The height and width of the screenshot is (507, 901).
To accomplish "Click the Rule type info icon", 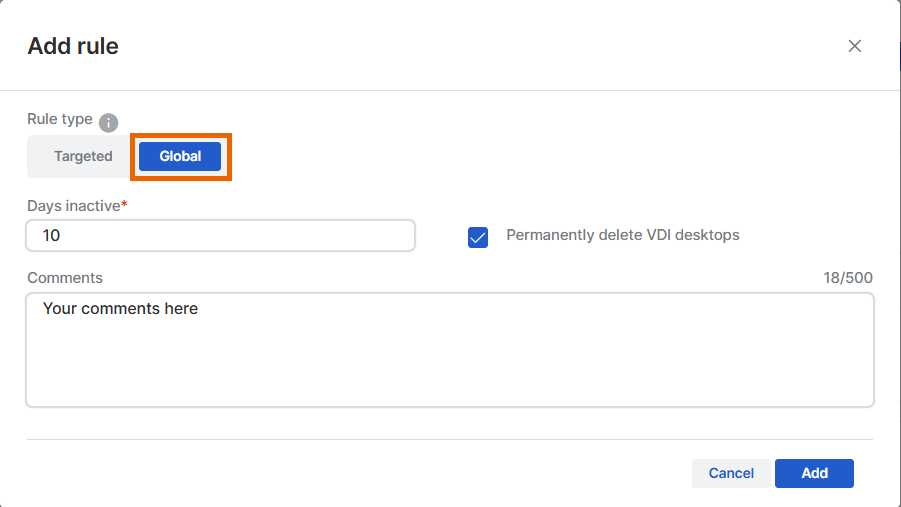I will (x=109, y=123).
